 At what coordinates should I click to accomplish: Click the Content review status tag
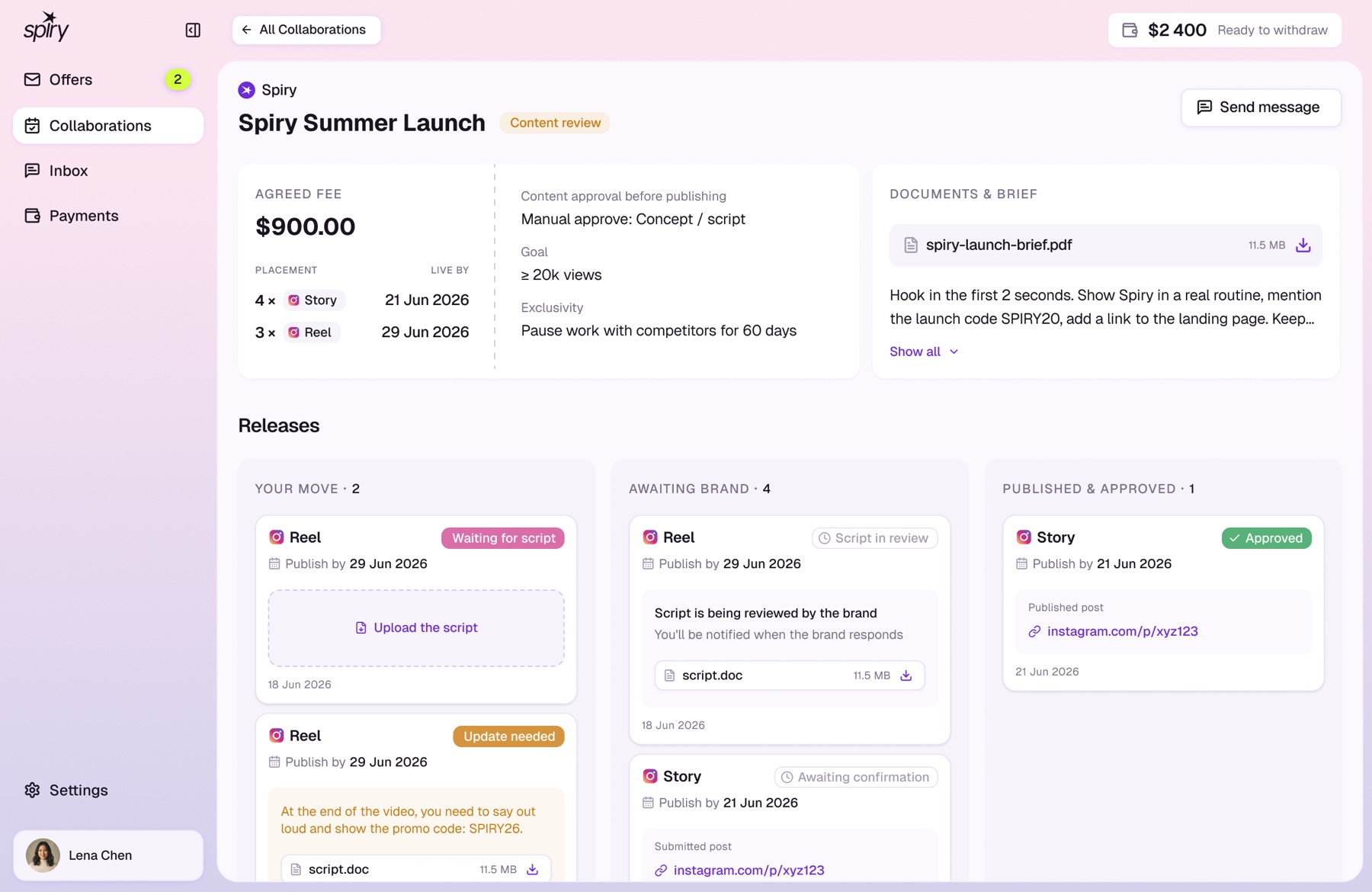[555, 123]
